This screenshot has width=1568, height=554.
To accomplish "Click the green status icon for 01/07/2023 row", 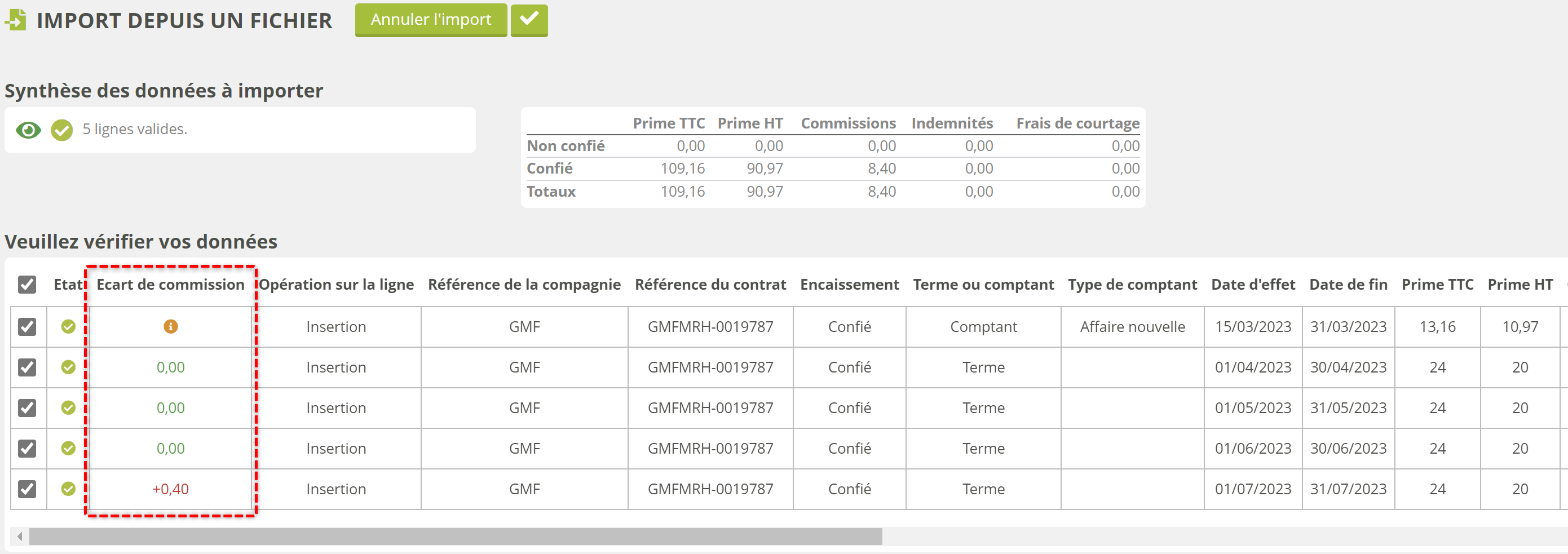I will 68,489.
